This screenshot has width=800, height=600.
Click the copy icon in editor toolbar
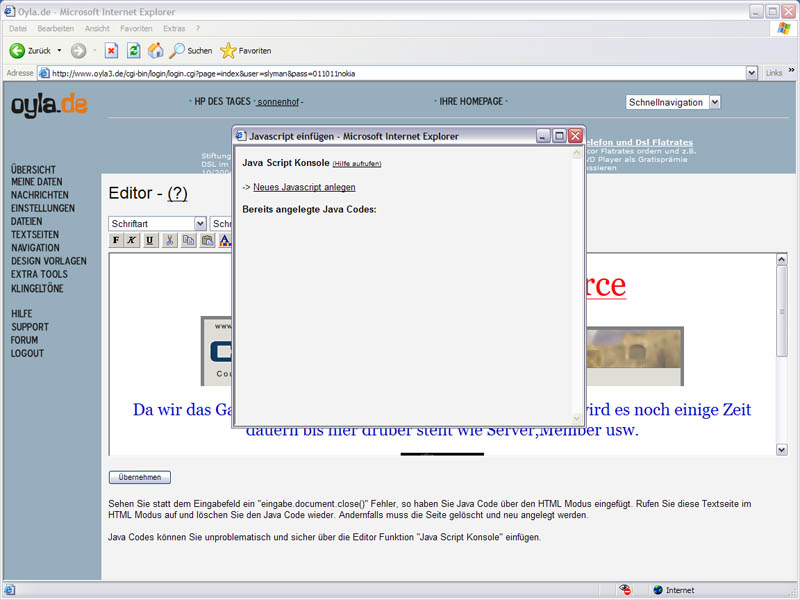(x=188, y=240)
